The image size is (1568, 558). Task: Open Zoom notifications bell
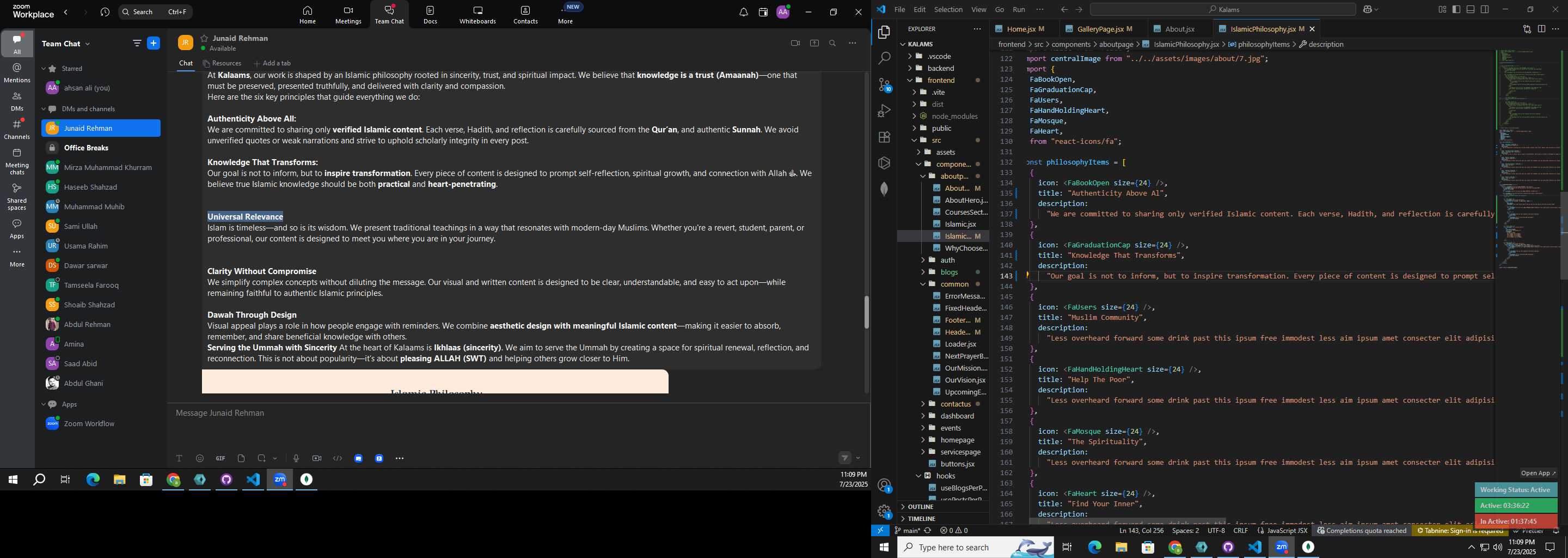coord(743,12)
